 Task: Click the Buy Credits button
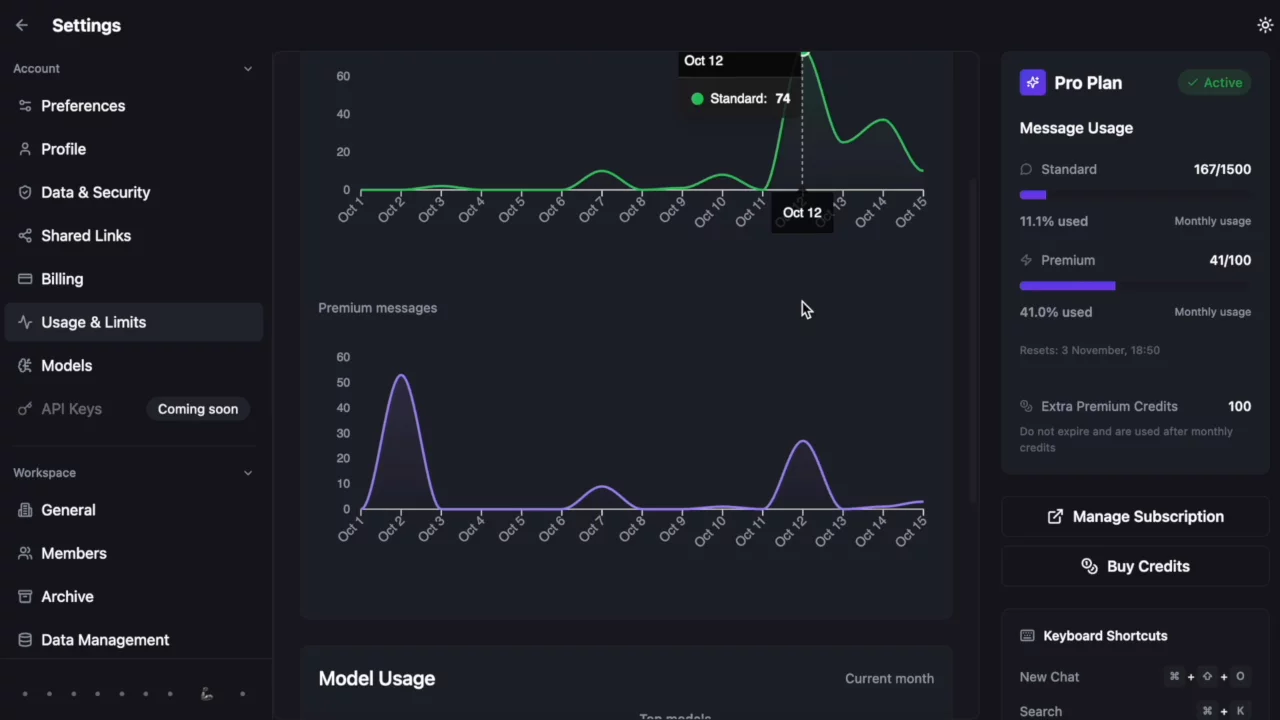pyautogui.click(x=1135, y=566)
